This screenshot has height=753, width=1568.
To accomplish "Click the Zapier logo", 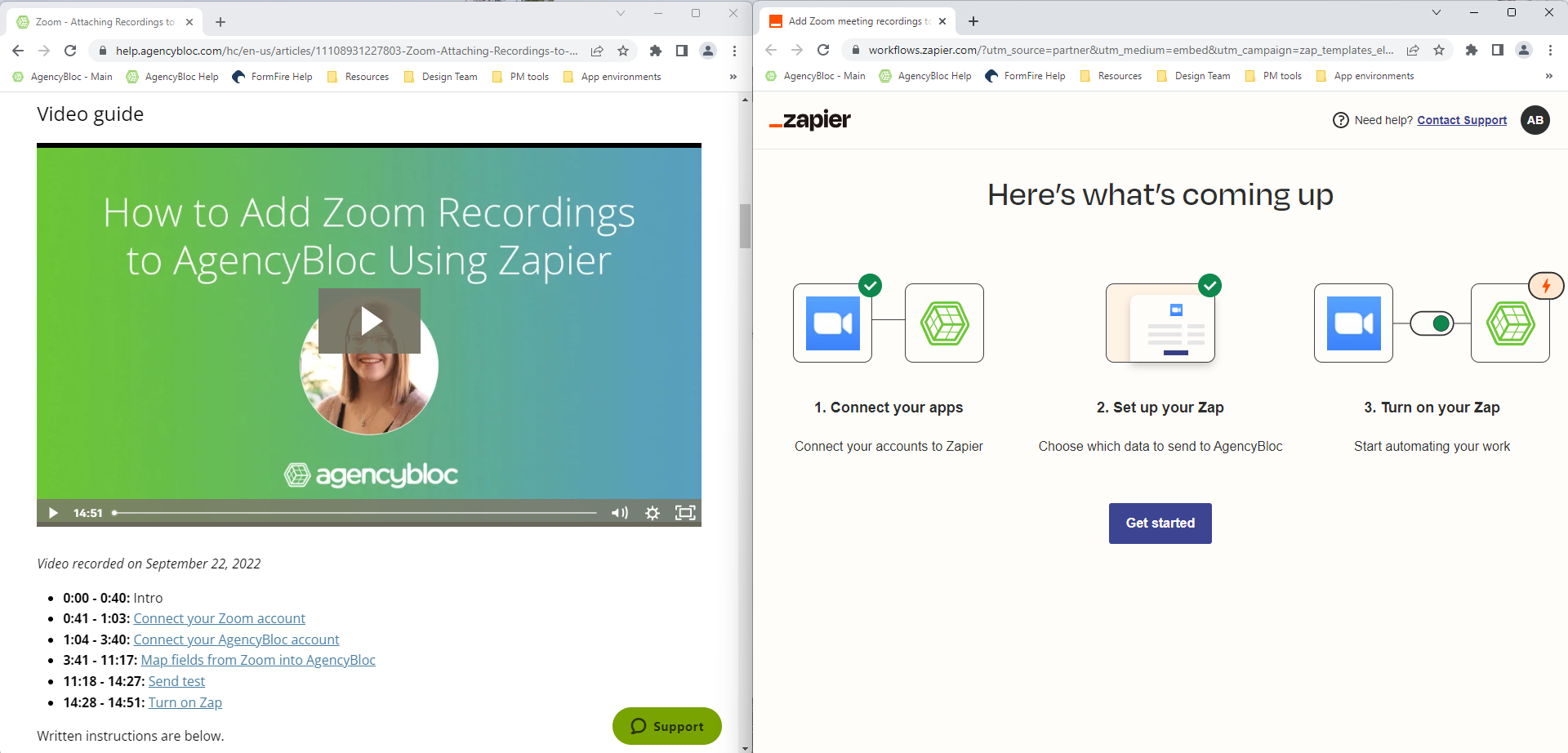I will tap(810, 120).
